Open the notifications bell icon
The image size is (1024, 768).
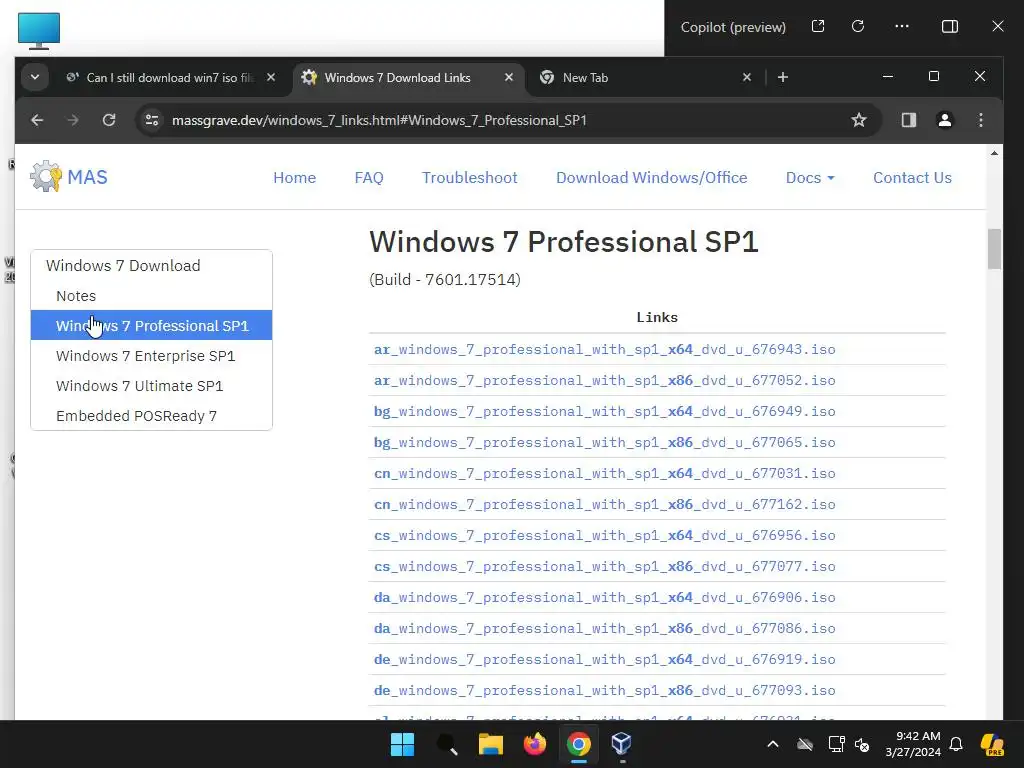[956, 744]
